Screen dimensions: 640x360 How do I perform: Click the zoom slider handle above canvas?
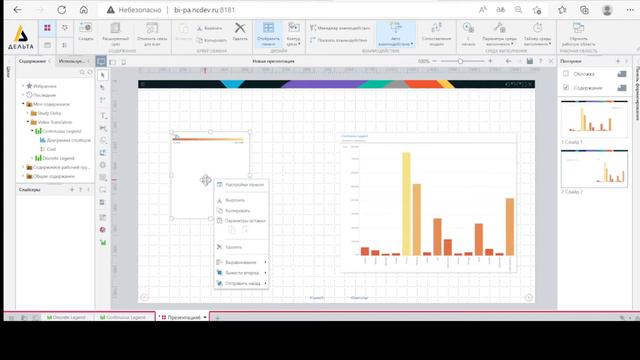coord(460,61)
